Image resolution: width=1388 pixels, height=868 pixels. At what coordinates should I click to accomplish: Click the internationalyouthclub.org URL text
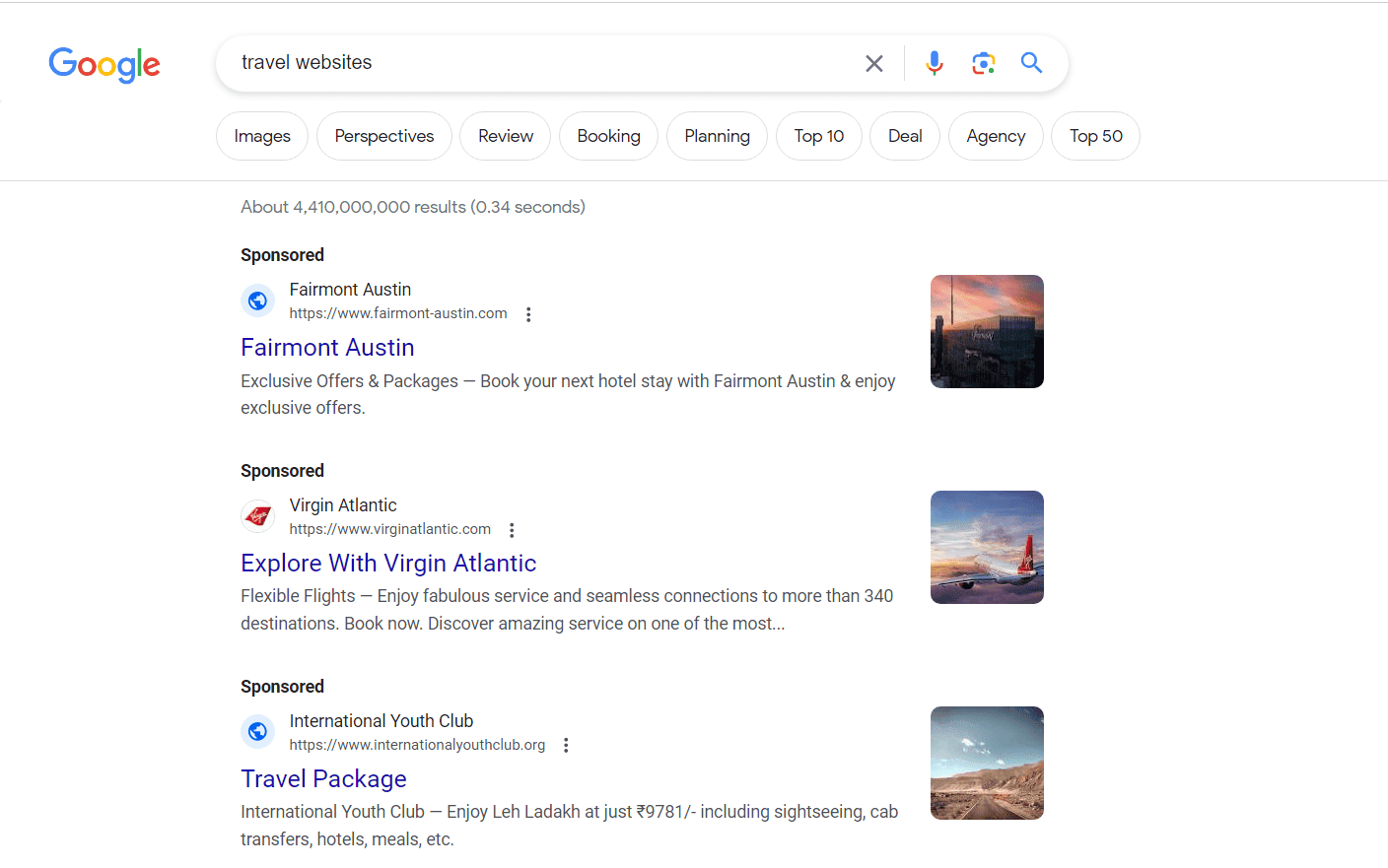coord(417,745)
